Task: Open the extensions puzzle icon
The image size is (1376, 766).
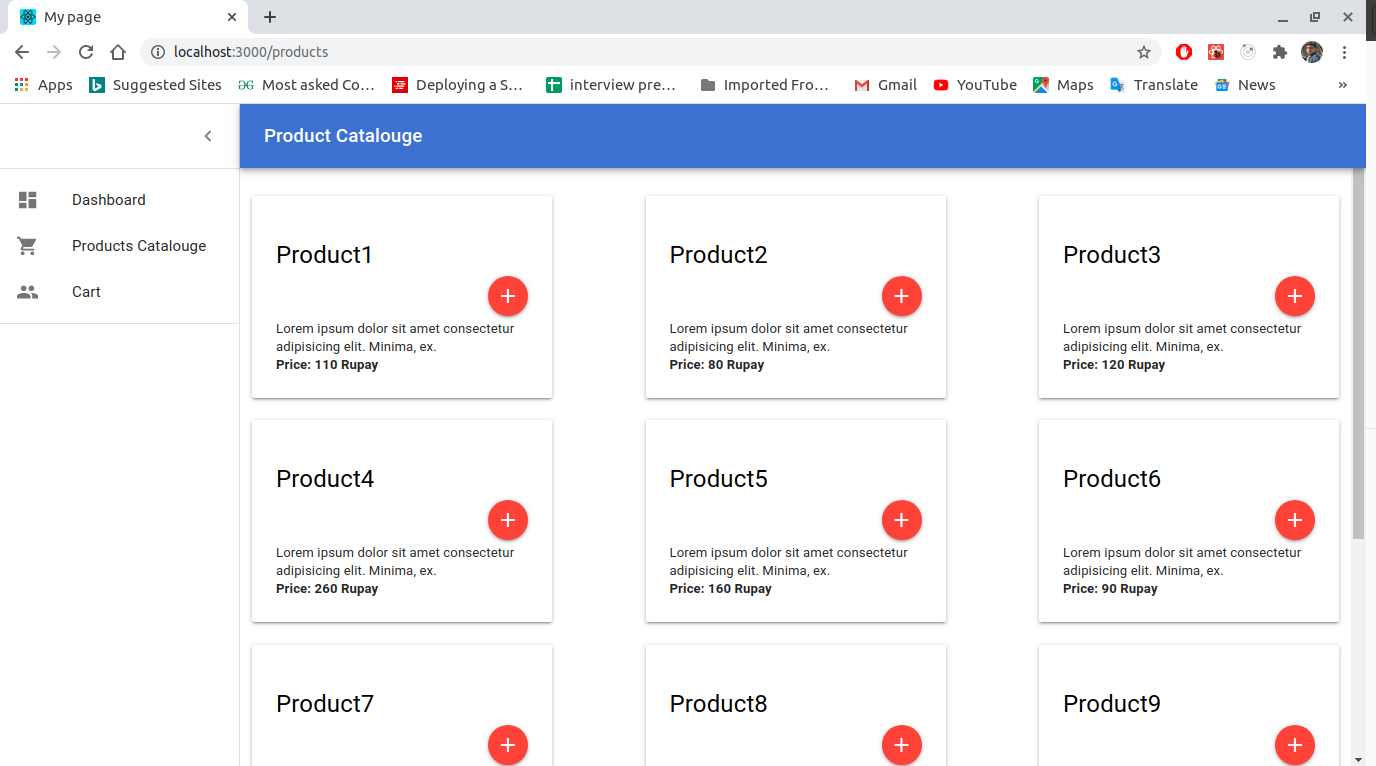Action: click(1280, 52)
